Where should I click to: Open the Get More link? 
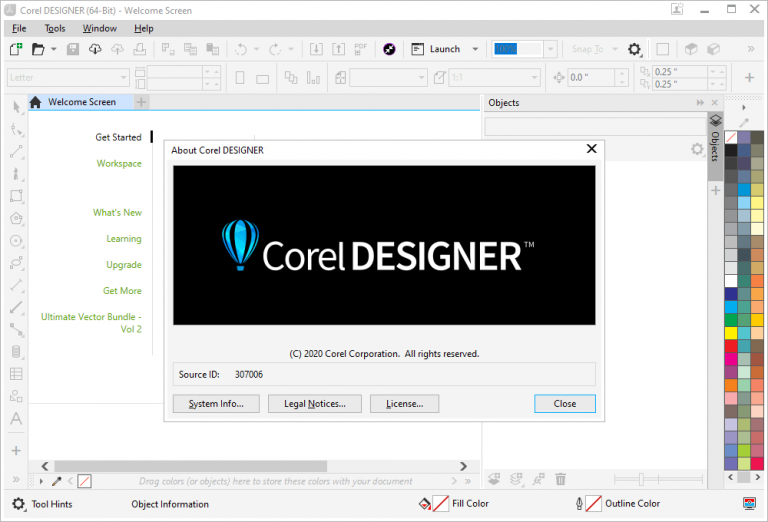pos(122,290)
